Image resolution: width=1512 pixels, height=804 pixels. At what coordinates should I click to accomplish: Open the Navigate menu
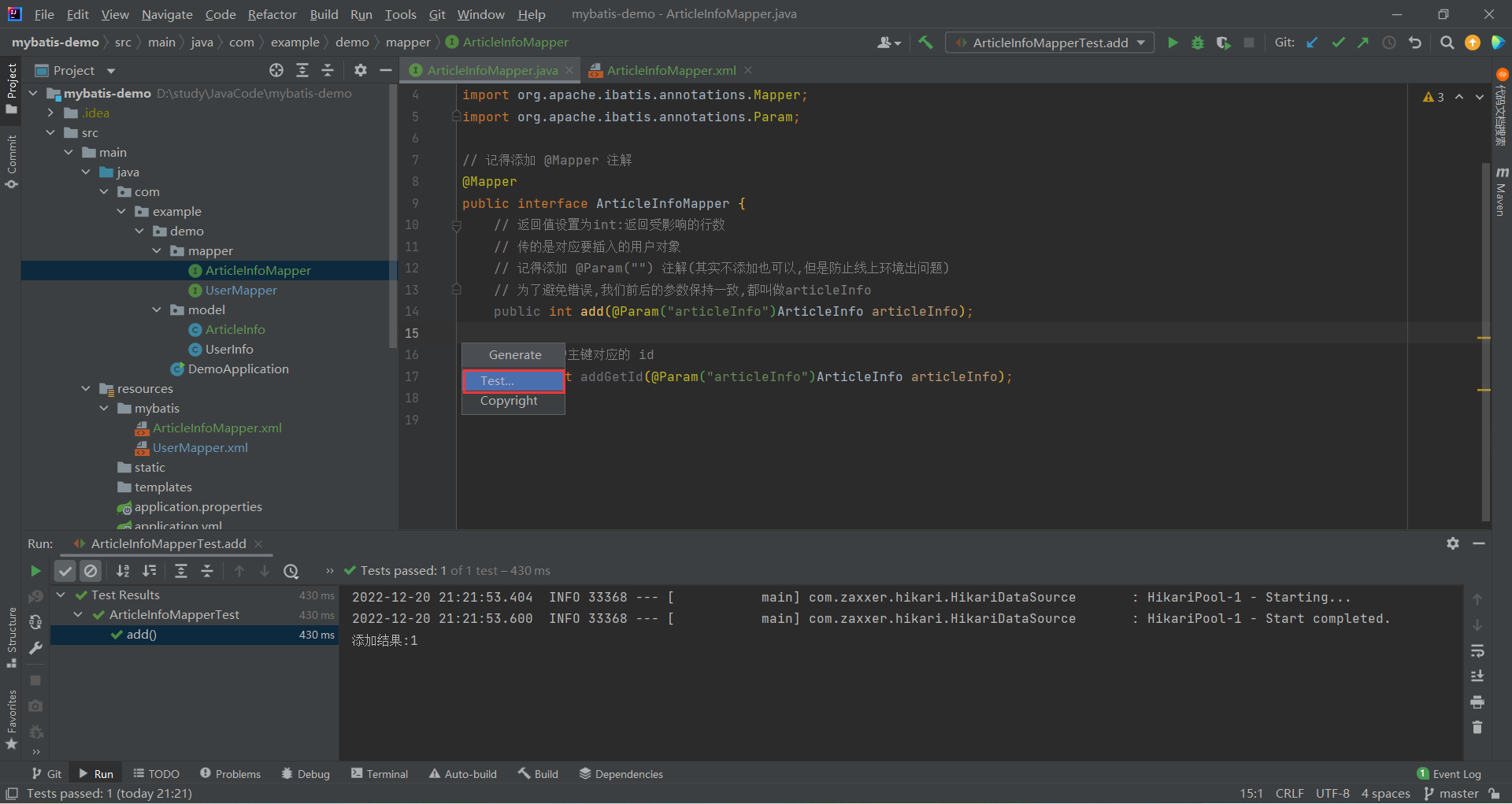167,14
